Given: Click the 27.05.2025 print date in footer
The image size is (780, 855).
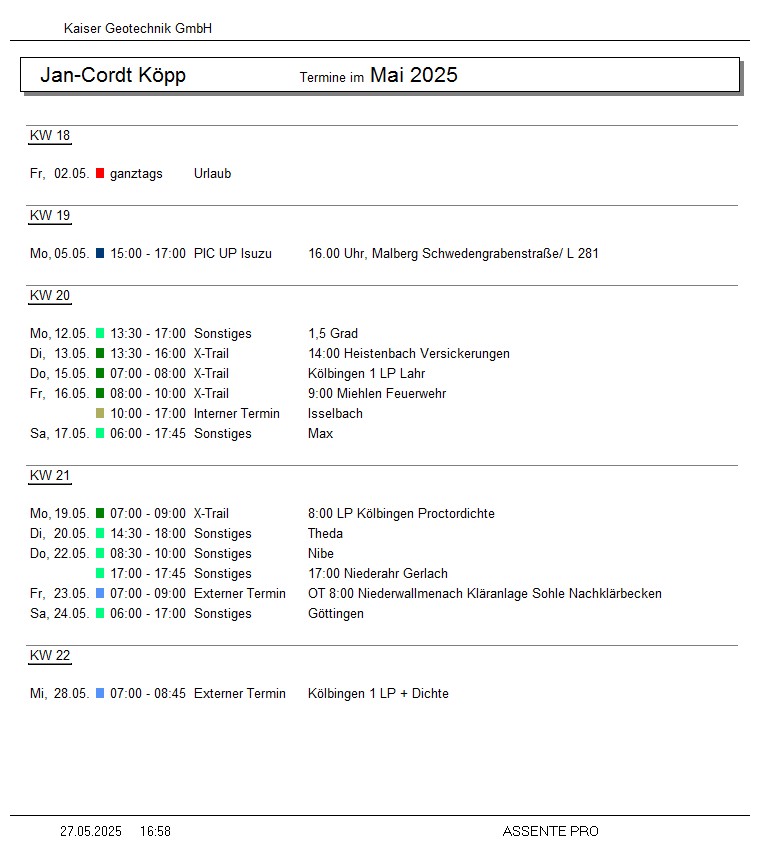Looking at the screenshot, I should [x=91, y=831].
